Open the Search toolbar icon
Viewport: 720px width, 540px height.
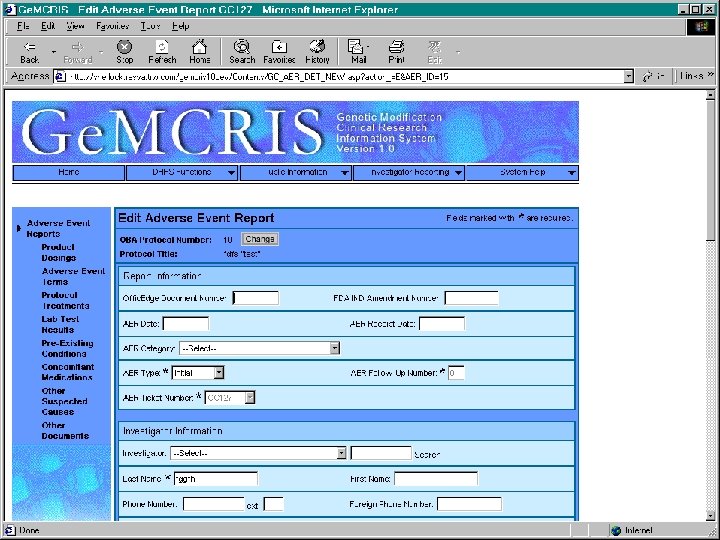(242, 46)
